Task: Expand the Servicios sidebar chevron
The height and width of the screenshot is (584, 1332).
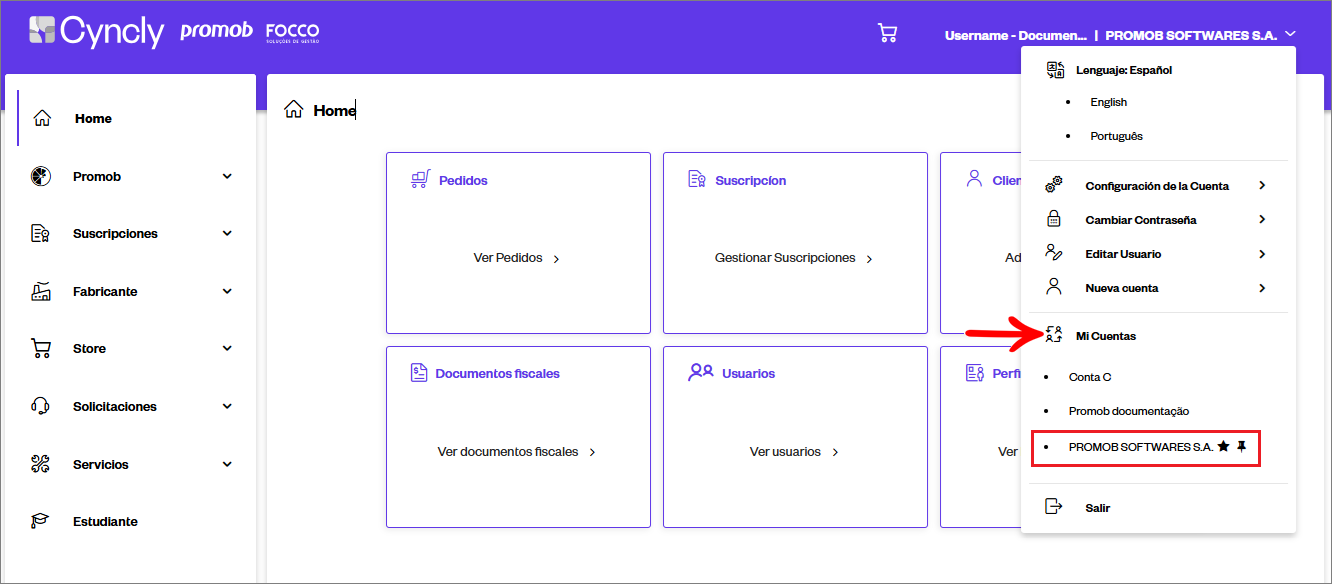Action: [x=227, y=464]
